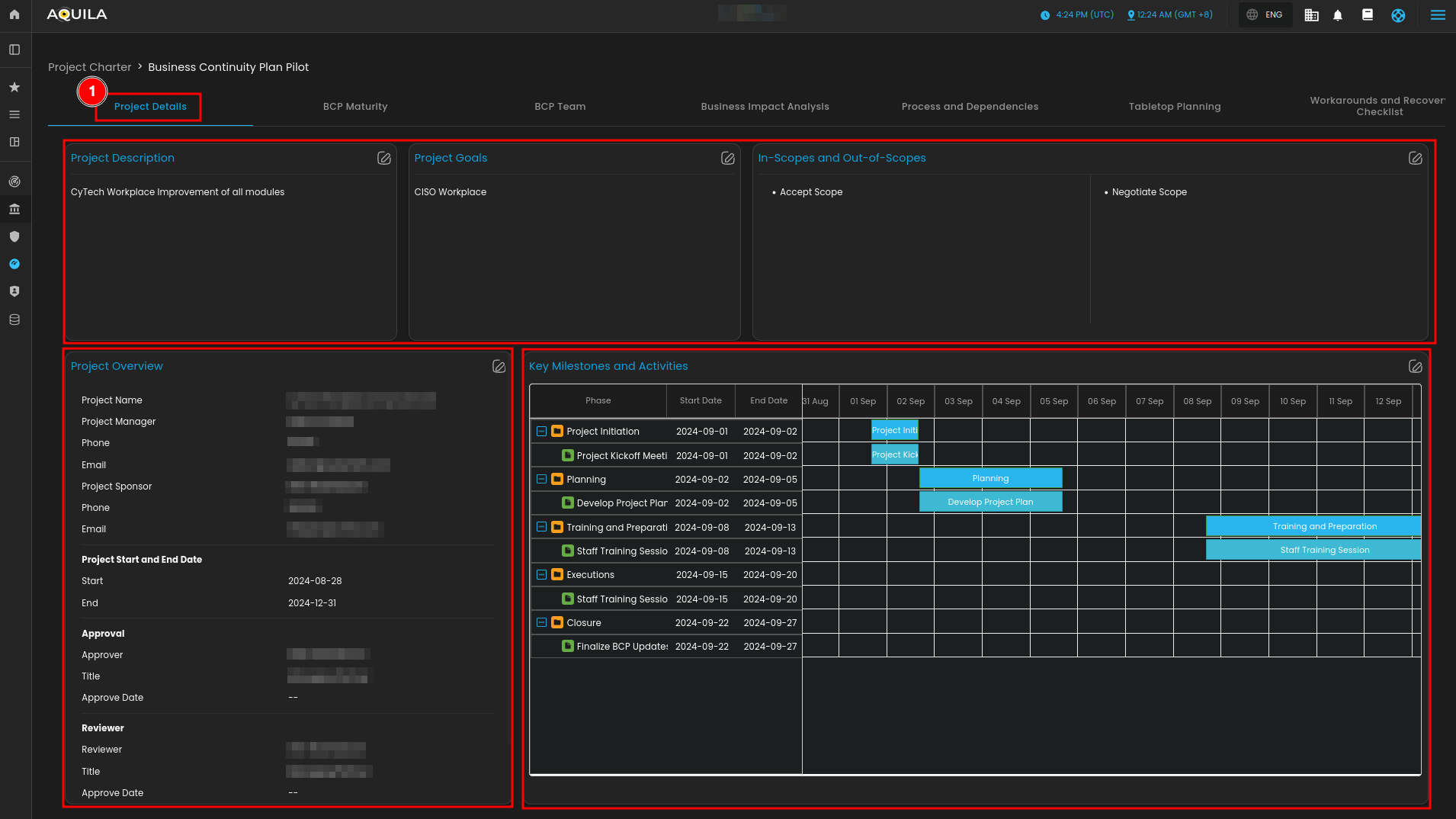Click the Finalize BCP Updates task row
The height and width of the screenshot is (819, 1456).
point(621,647)
